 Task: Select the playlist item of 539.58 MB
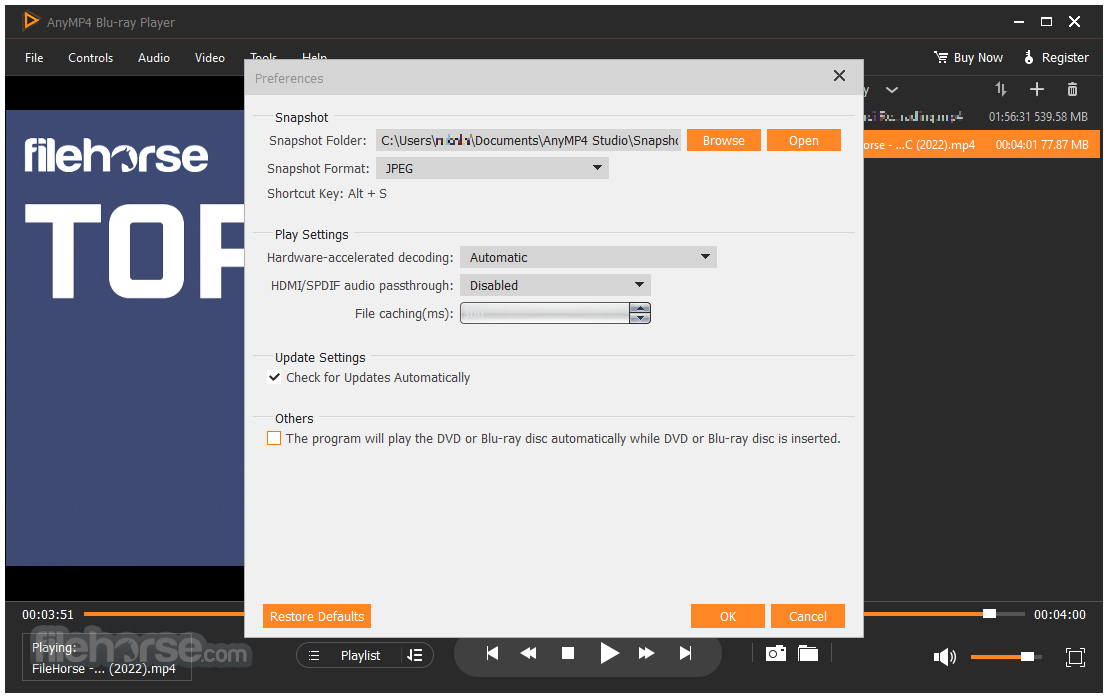[x=982, y=117]
